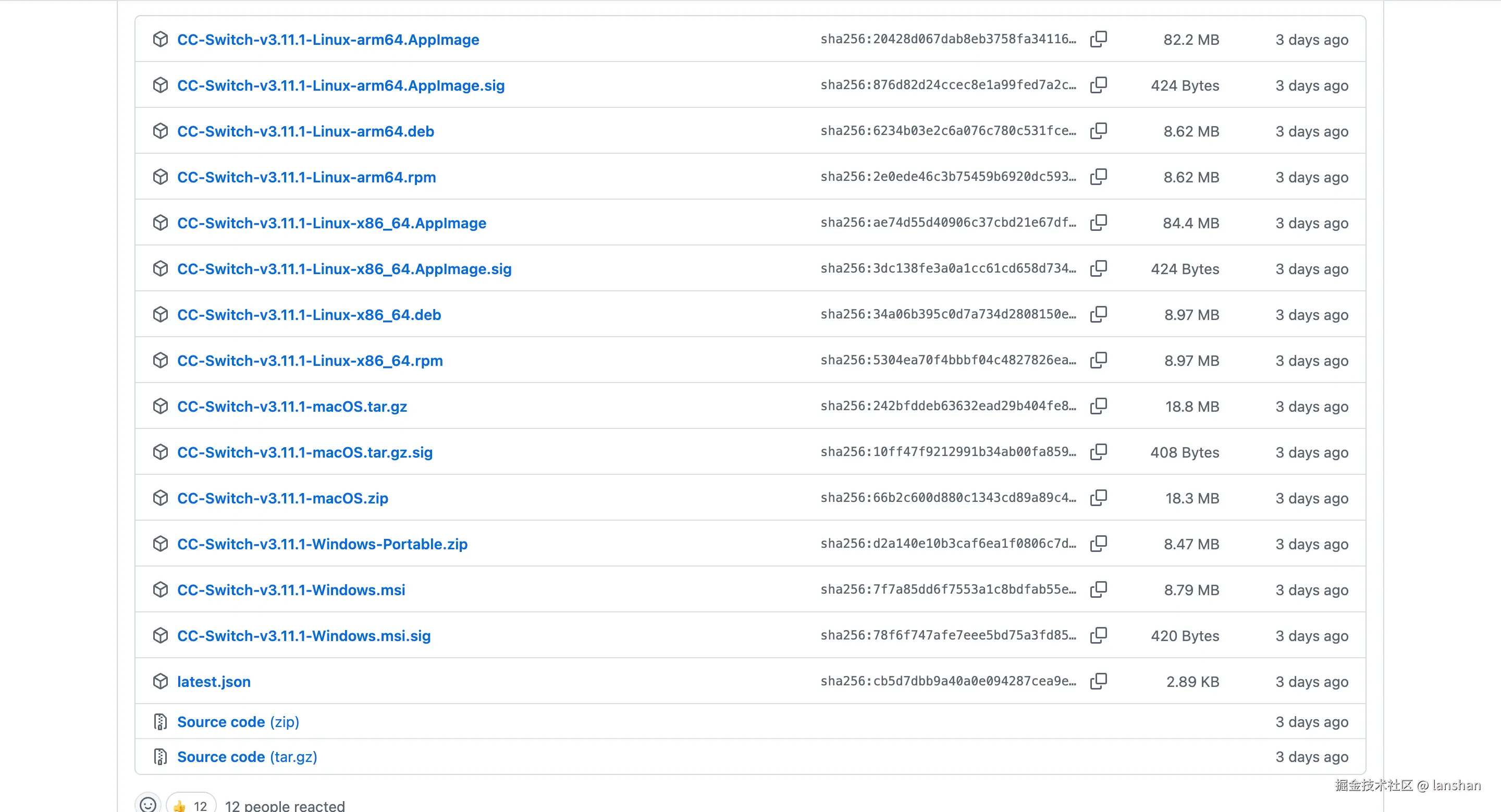Screen dimensions: 1501x812
Task: Copy SHA256 for Windows.msi
Action: (1098, 589)
